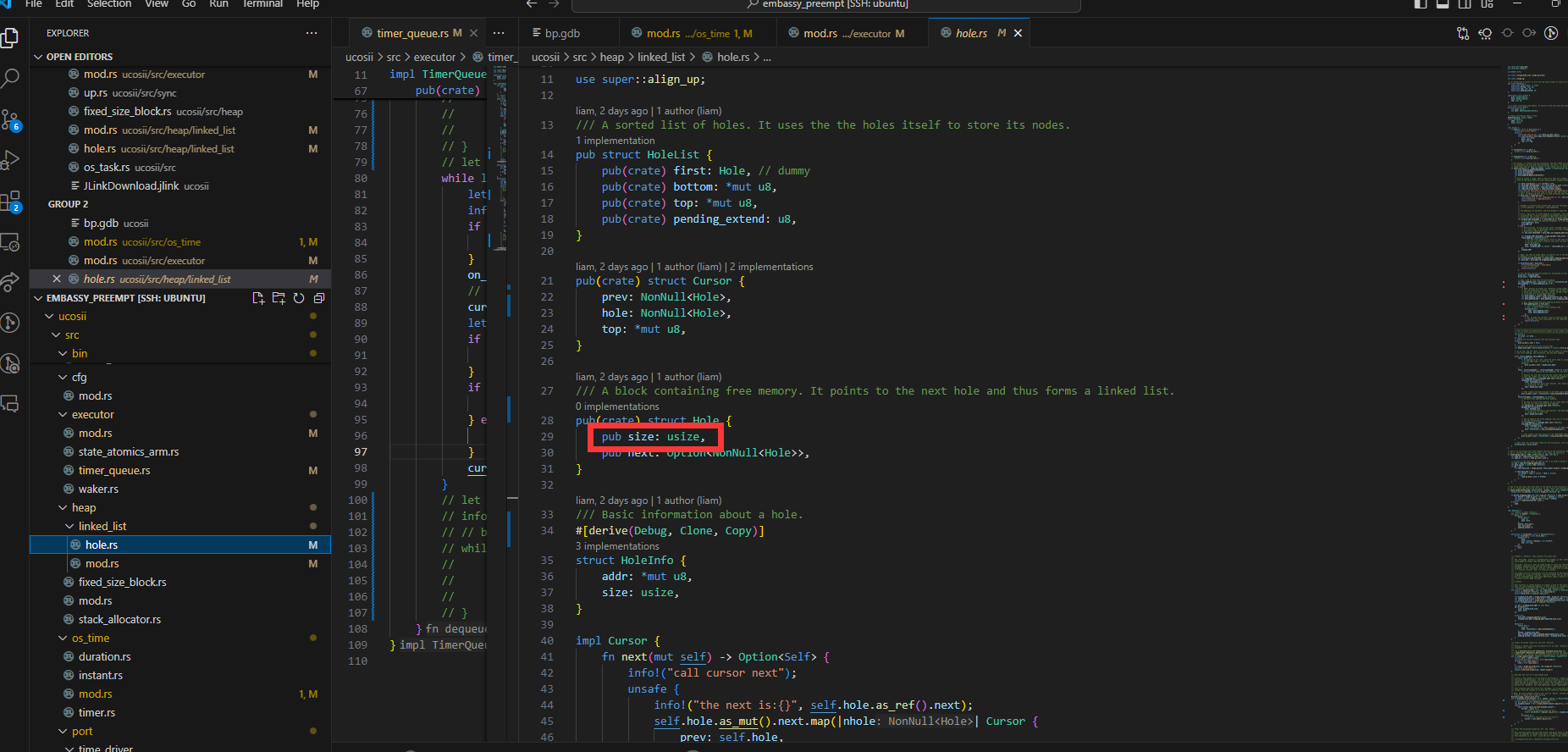Go forward using the navigation arrow
The image size is (1568, 752).
[x=554, y=4]
